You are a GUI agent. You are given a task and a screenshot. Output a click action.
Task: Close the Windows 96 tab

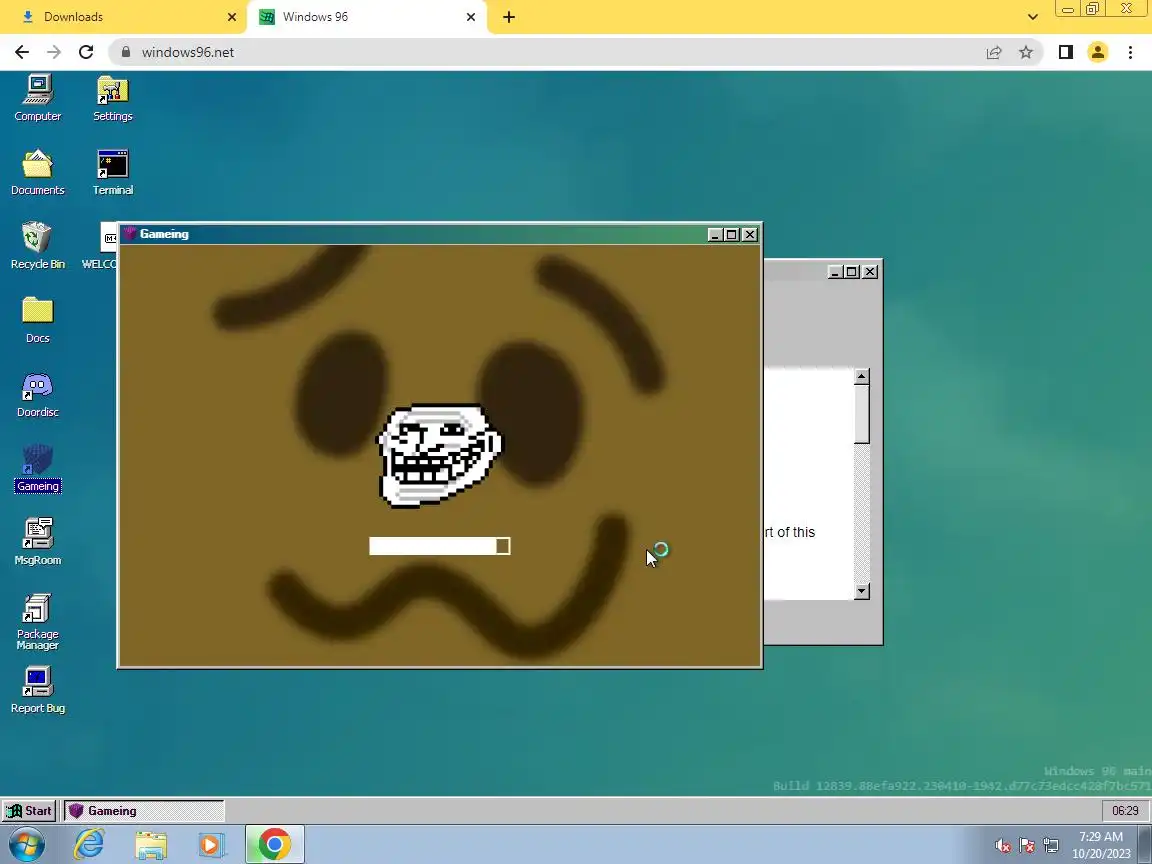[471, 17]
